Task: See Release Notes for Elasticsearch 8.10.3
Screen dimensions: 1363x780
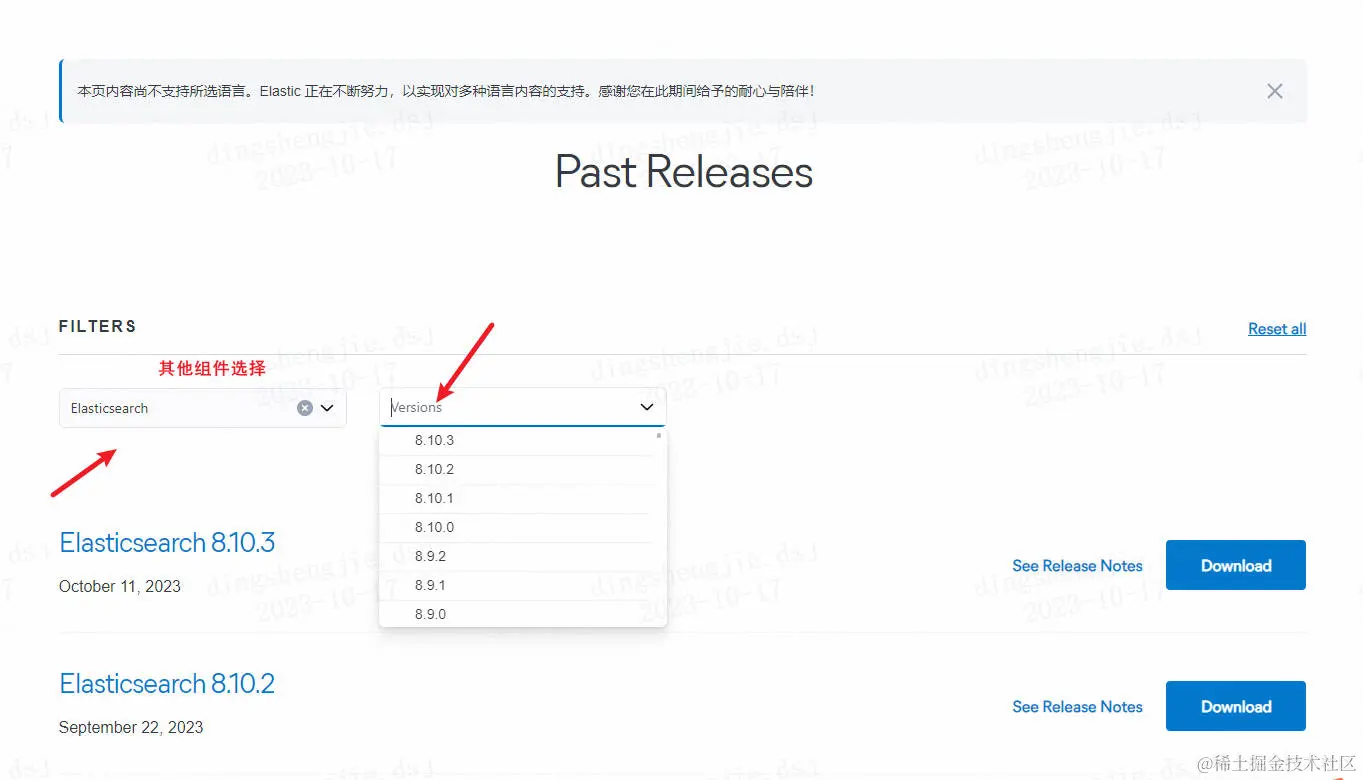Action: 1077,566
